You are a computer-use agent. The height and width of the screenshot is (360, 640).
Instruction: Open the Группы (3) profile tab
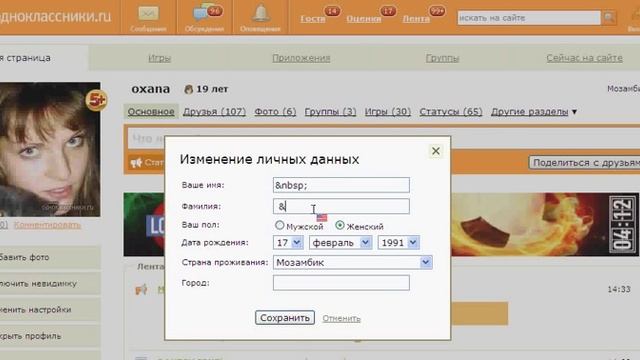click(x=330, y=111)
